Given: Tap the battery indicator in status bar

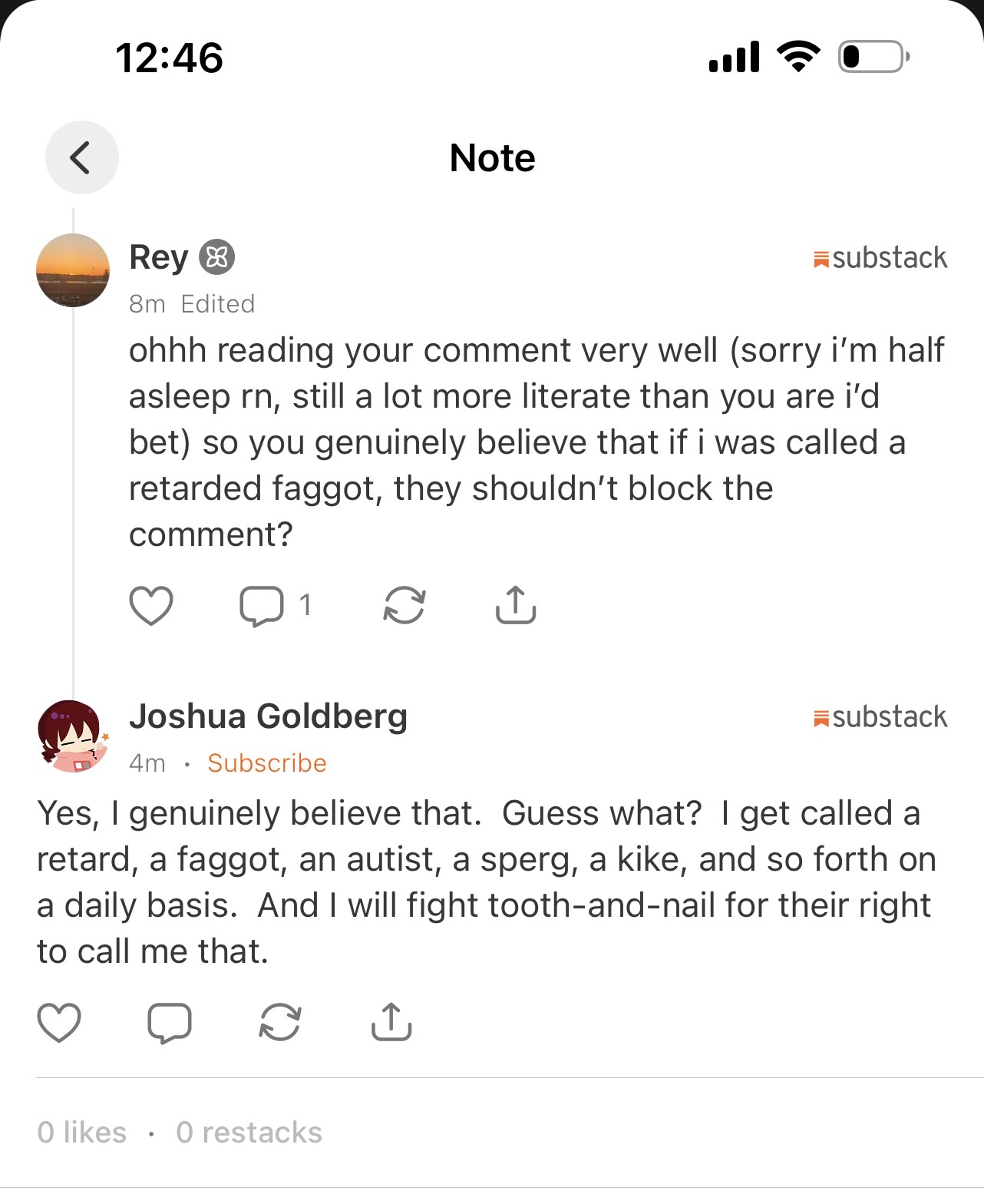Looking at the screenshot, I should tap(873, 57).
